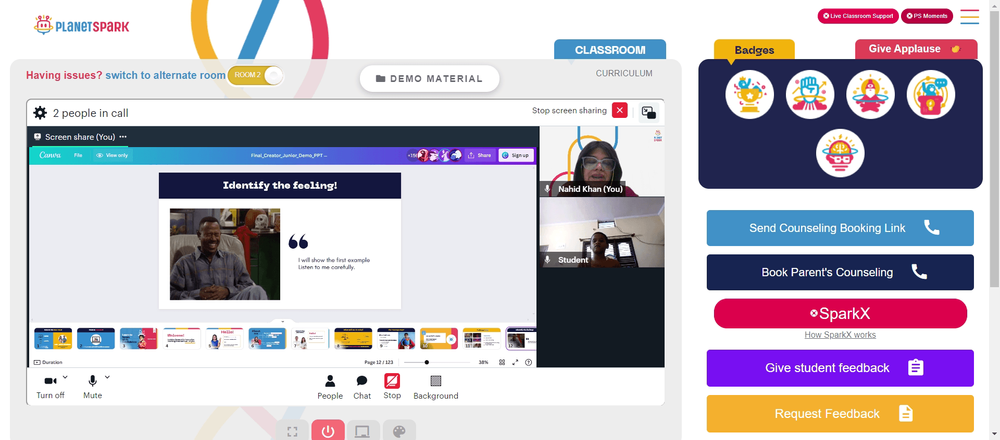Image resolution: width=1000 pixels, height=440 pixels.
Task: Open Canva grid view icon
Action: [502, 362]
